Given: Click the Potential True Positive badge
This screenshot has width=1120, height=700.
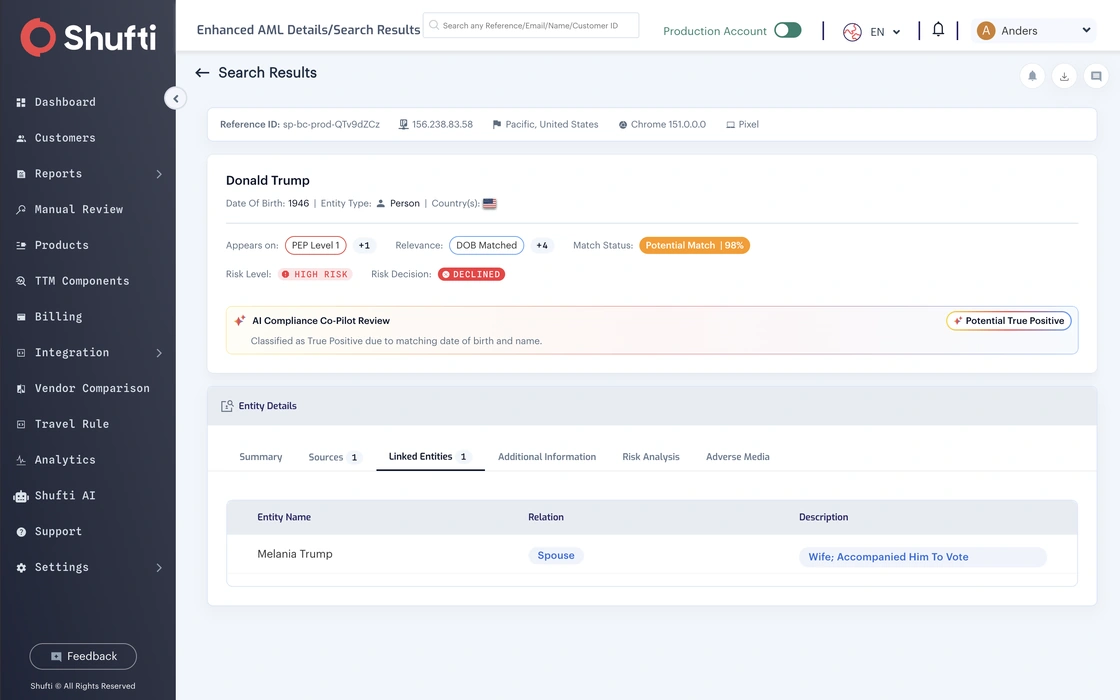Looking at the screenshot, I should pyautogui.click(x=1009, y=321).
